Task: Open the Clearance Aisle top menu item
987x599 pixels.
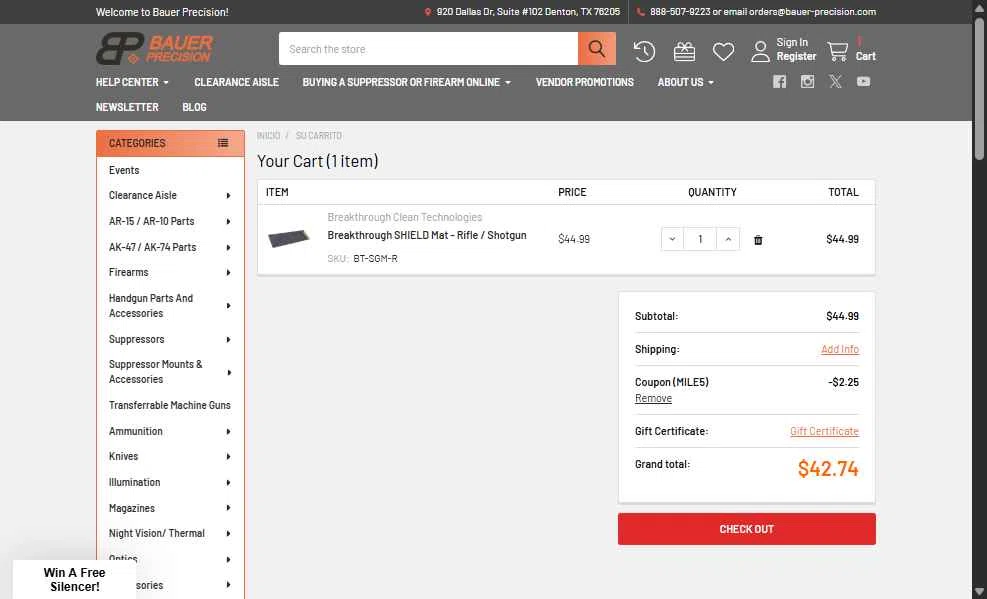Action: [x=236, y=82]
